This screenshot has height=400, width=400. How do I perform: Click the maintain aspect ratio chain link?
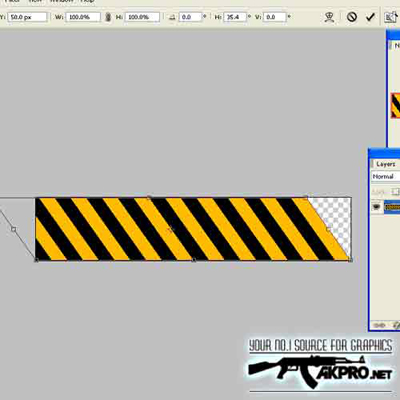tap(108, 17)
